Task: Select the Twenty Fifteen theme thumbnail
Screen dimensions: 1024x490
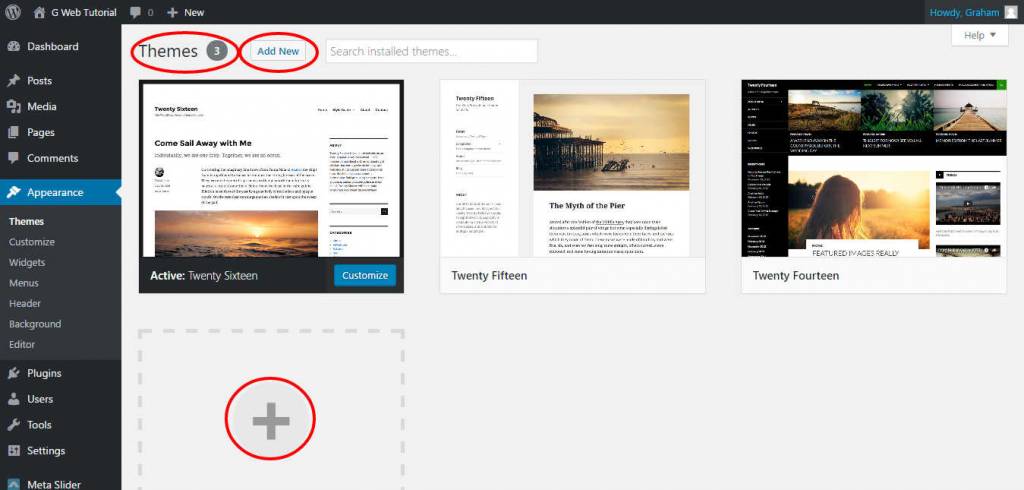Action: pyautogui.click(x=572, y=170)
